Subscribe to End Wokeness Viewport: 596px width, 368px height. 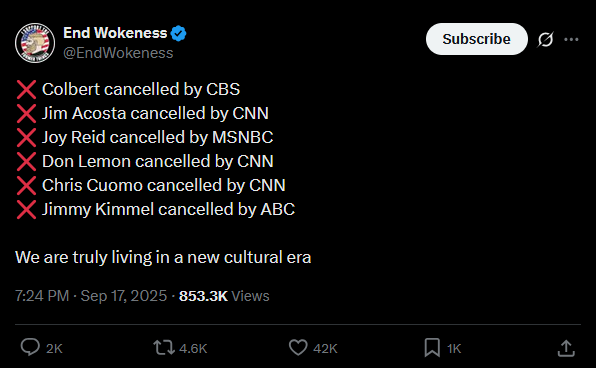tap(477, 39)
